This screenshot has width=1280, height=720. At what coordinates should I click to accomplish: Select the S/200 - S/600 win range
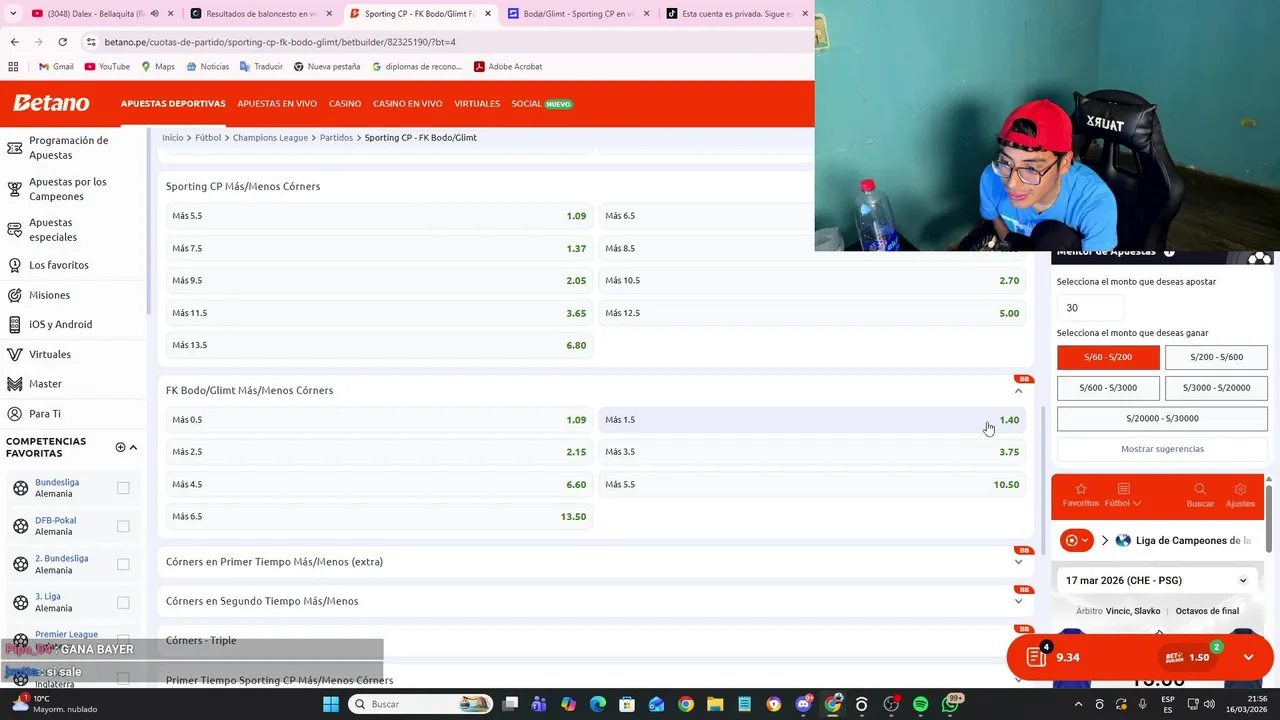tap(1216, 357)
